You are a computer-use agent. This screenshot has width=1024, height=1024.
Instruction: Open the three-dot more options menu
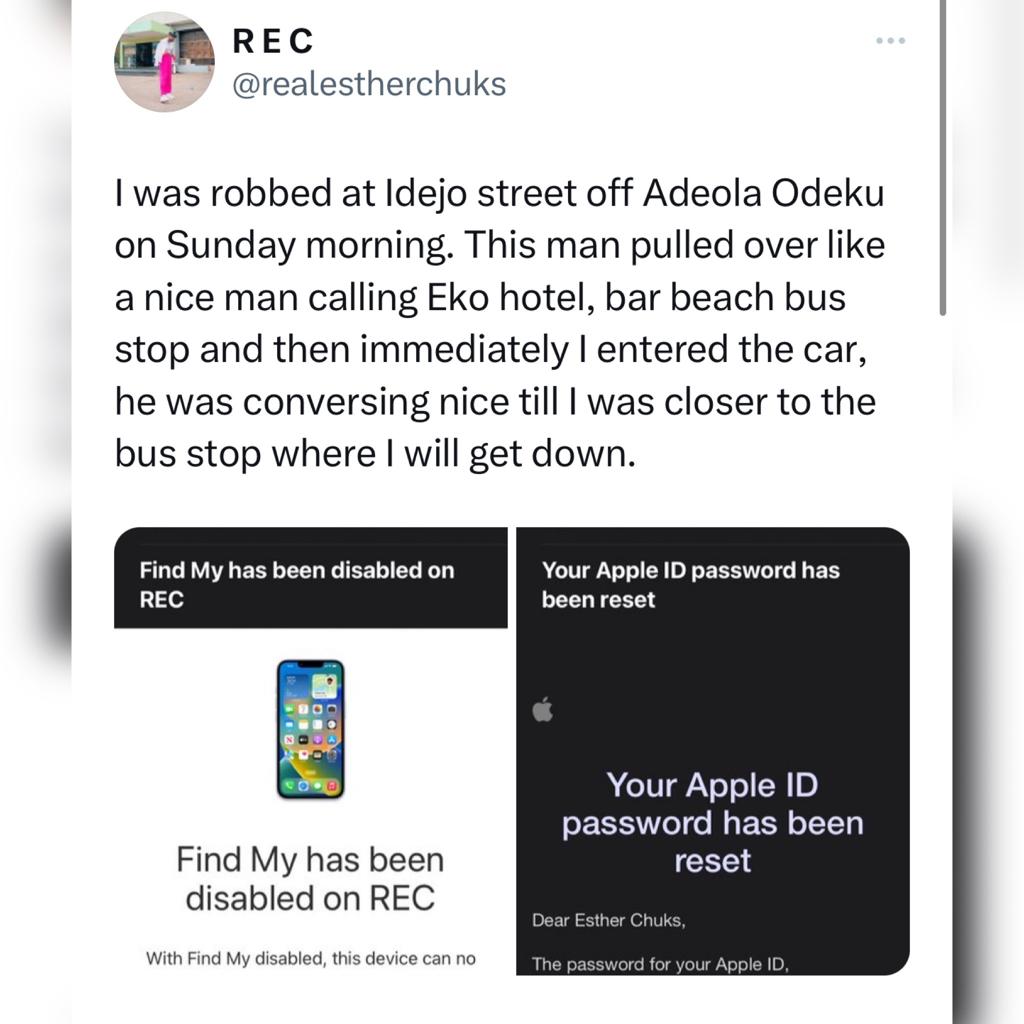889,41
